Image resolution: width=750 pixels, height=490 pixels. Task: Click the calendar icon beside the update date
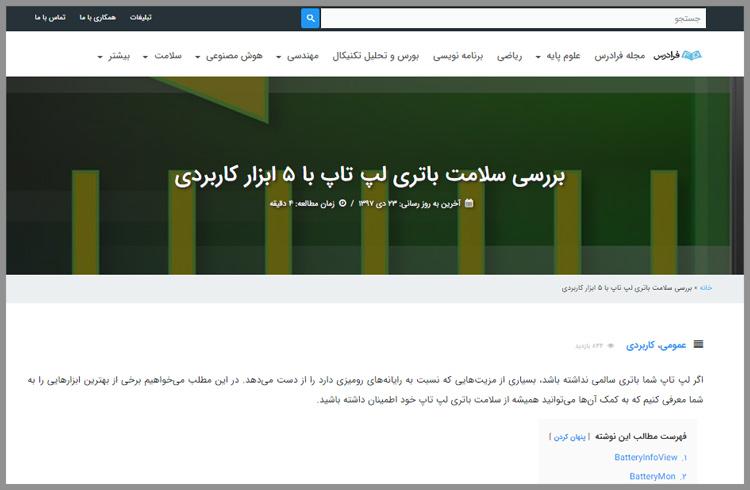(x=469, y=203)
